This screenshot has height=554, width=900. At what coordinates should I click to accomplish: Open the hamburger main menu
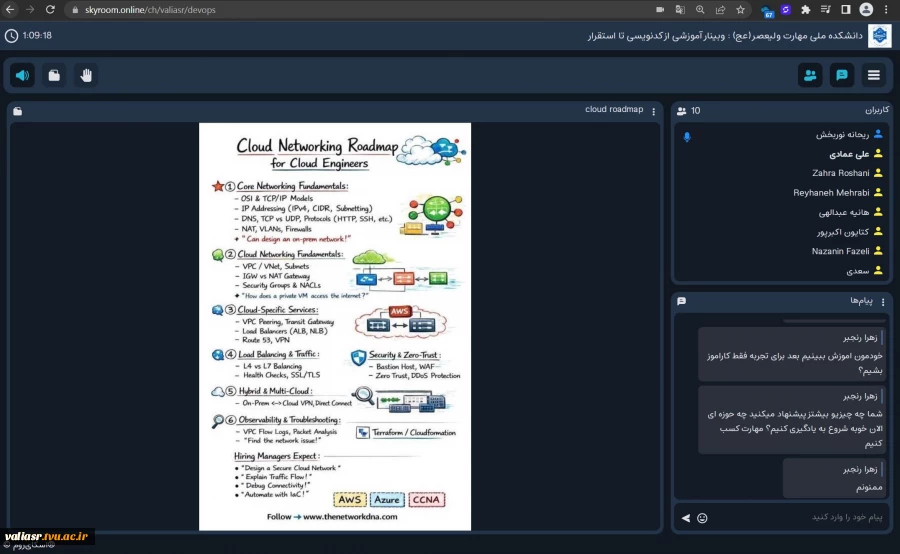point(874,75)
